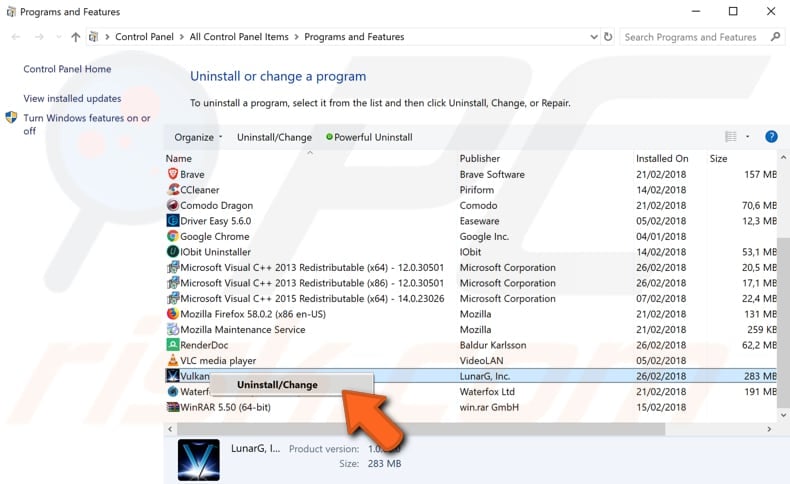The height and width of the screenshot is (484, 790).
Task: Open the Organize dropdown menu
Action: [x=198, y=137]
